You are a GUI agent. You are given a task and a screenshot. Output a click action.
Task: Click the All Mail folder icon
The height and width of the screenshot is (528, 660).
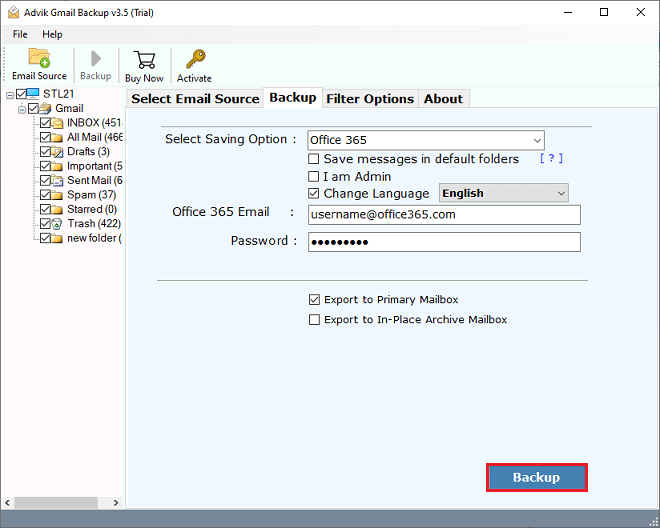tap(57, 137)
